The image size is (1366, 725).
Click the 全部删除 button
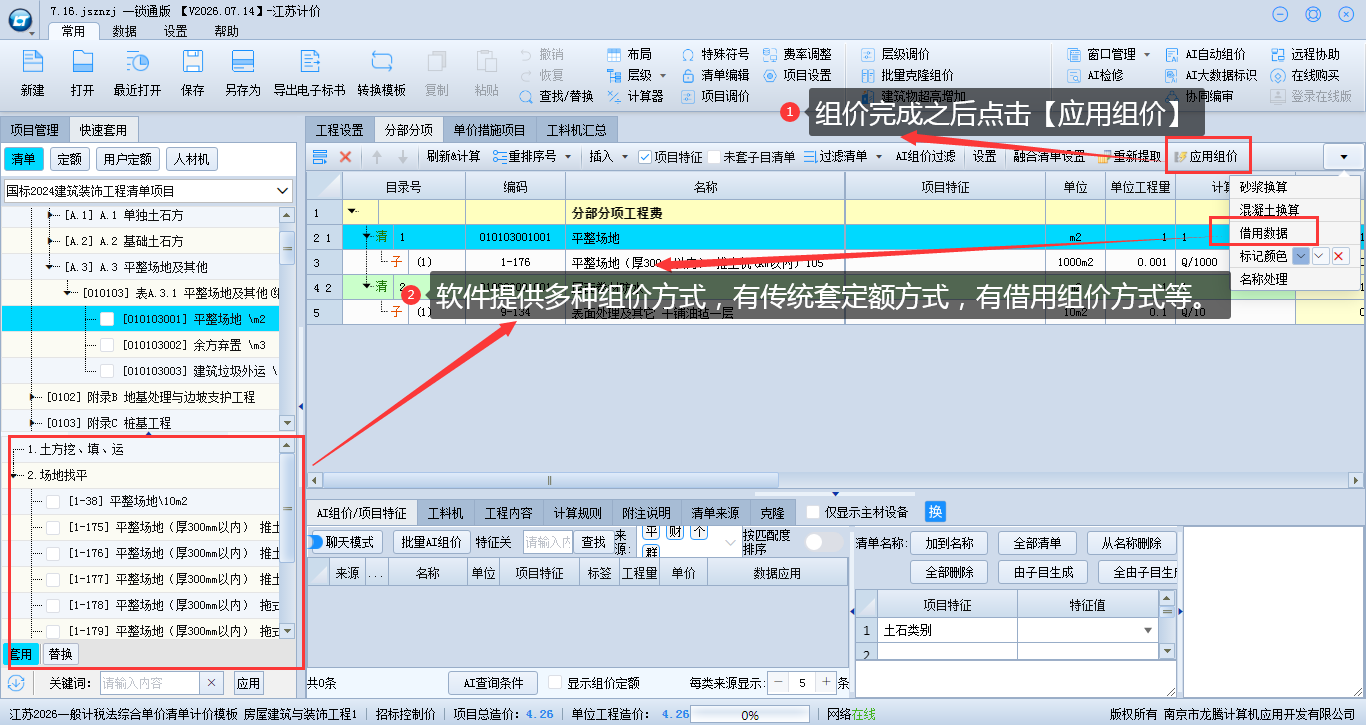click(949, 572)
